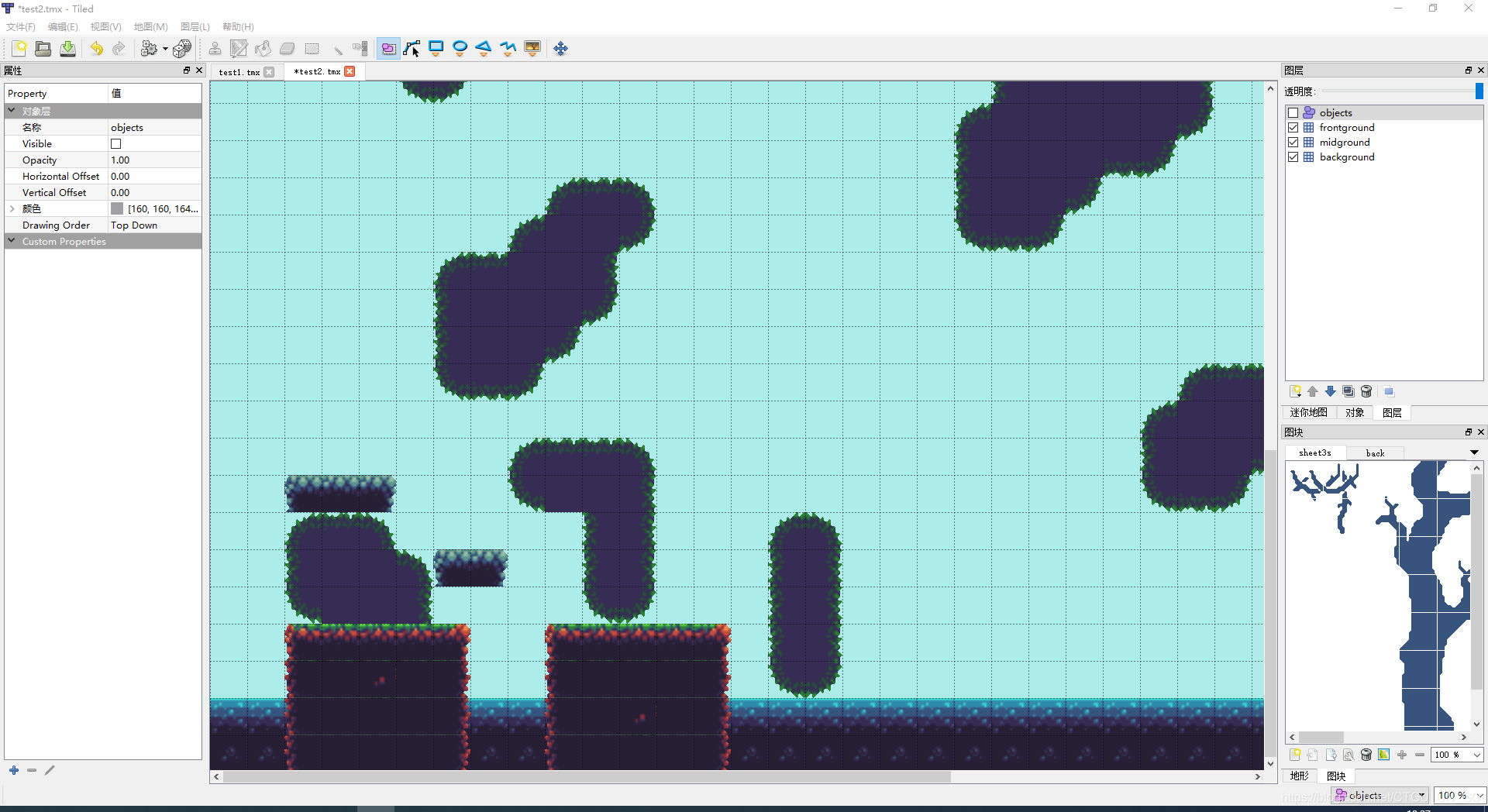Screen dimensions: 1488x812
Task: Undo the last action
Action: pos(96,49)
